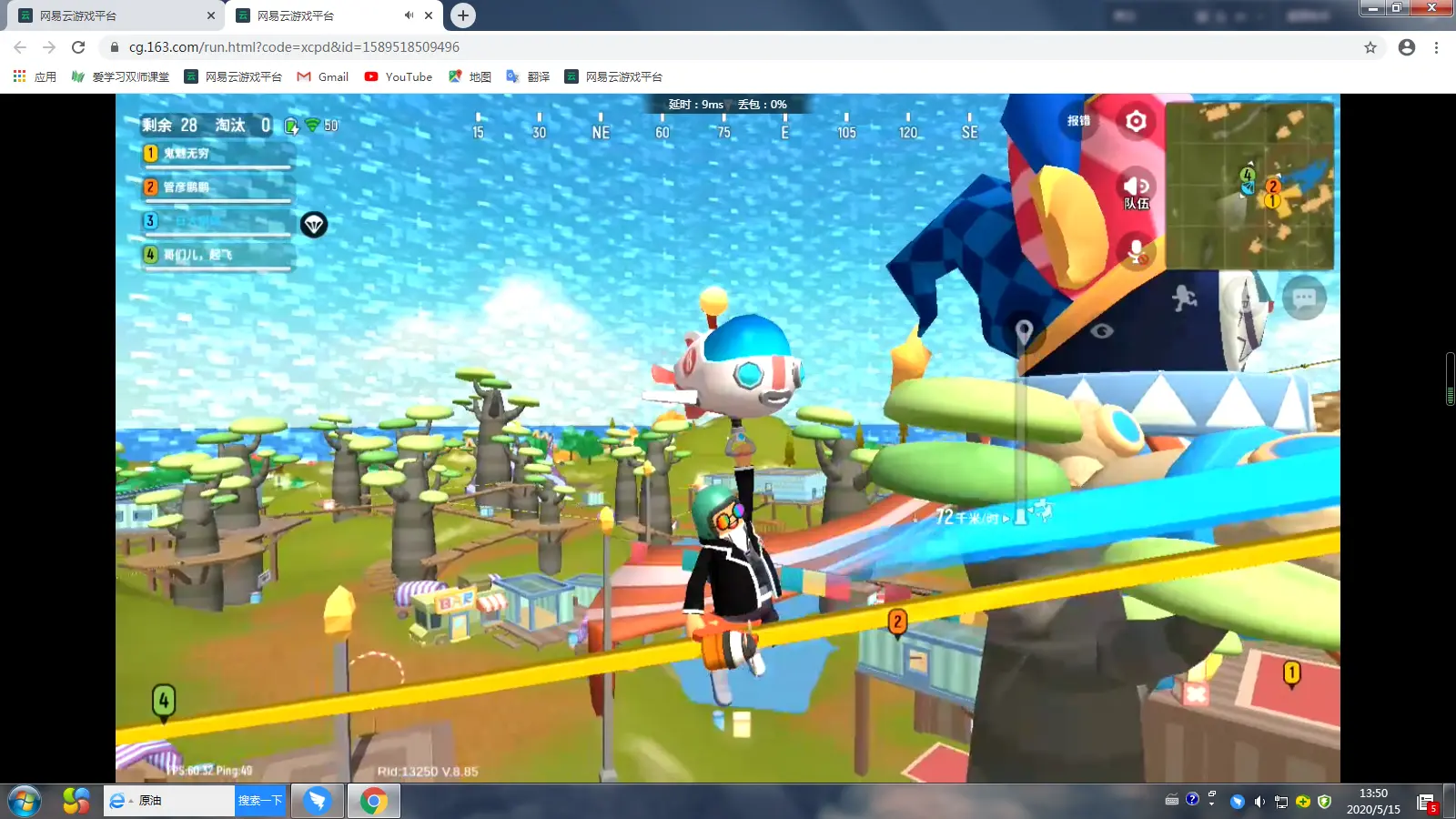Go back in browser history
This screenshot has width=1456, height=819.
pyautogui.click(x=20, y=47)
